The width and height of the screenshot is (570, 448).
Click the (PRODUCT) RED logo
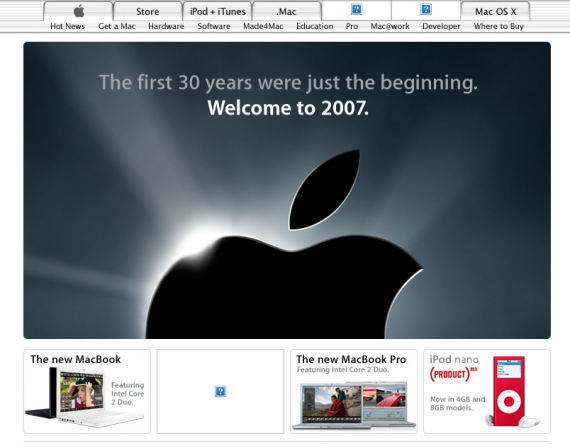click(x=454, y=374)
